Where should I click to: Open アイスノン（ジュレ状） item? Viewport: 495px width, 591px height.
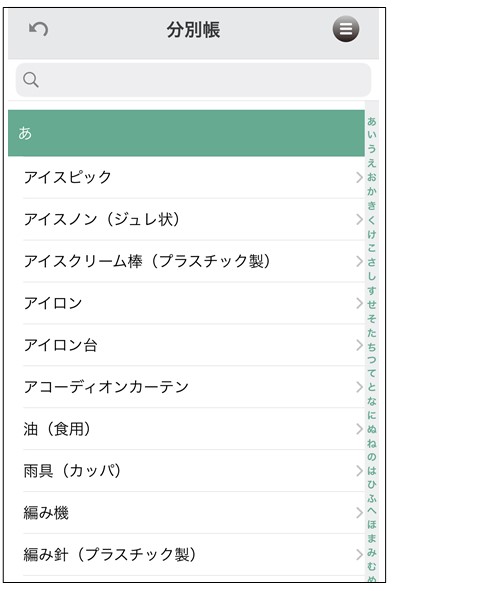[186, 219]
